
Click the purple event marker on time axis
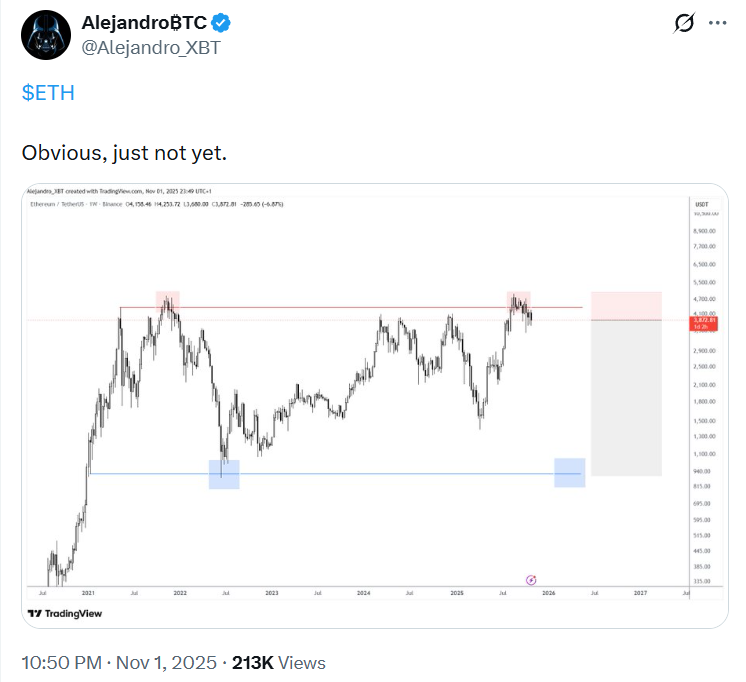tap(531, 579)
